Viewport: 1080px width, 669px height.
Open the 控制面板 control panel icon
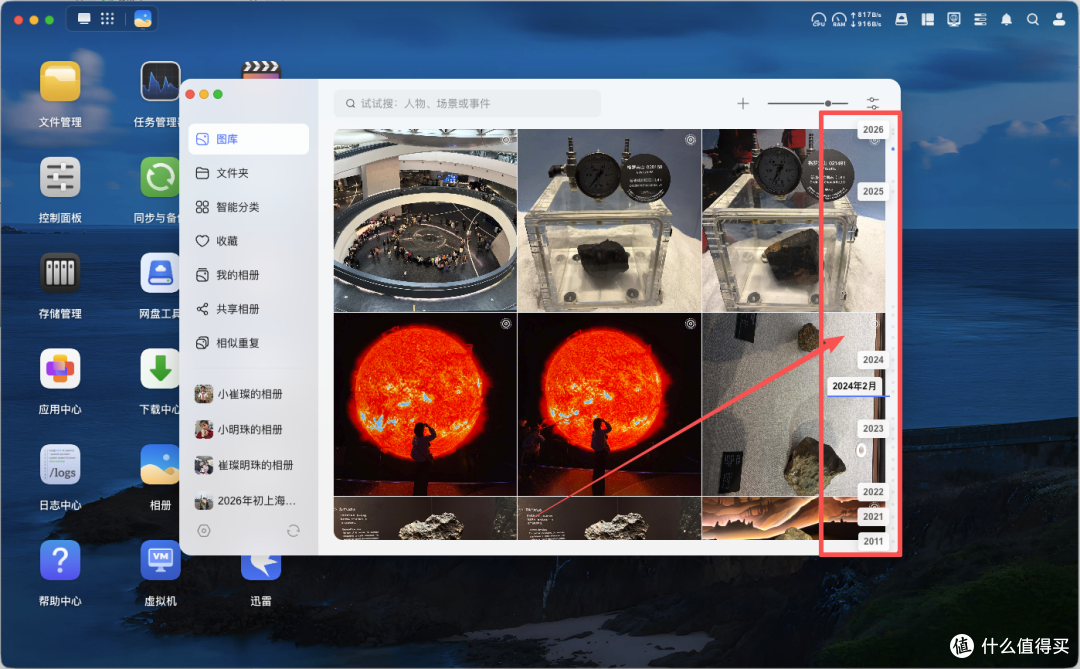click(60, 178)
